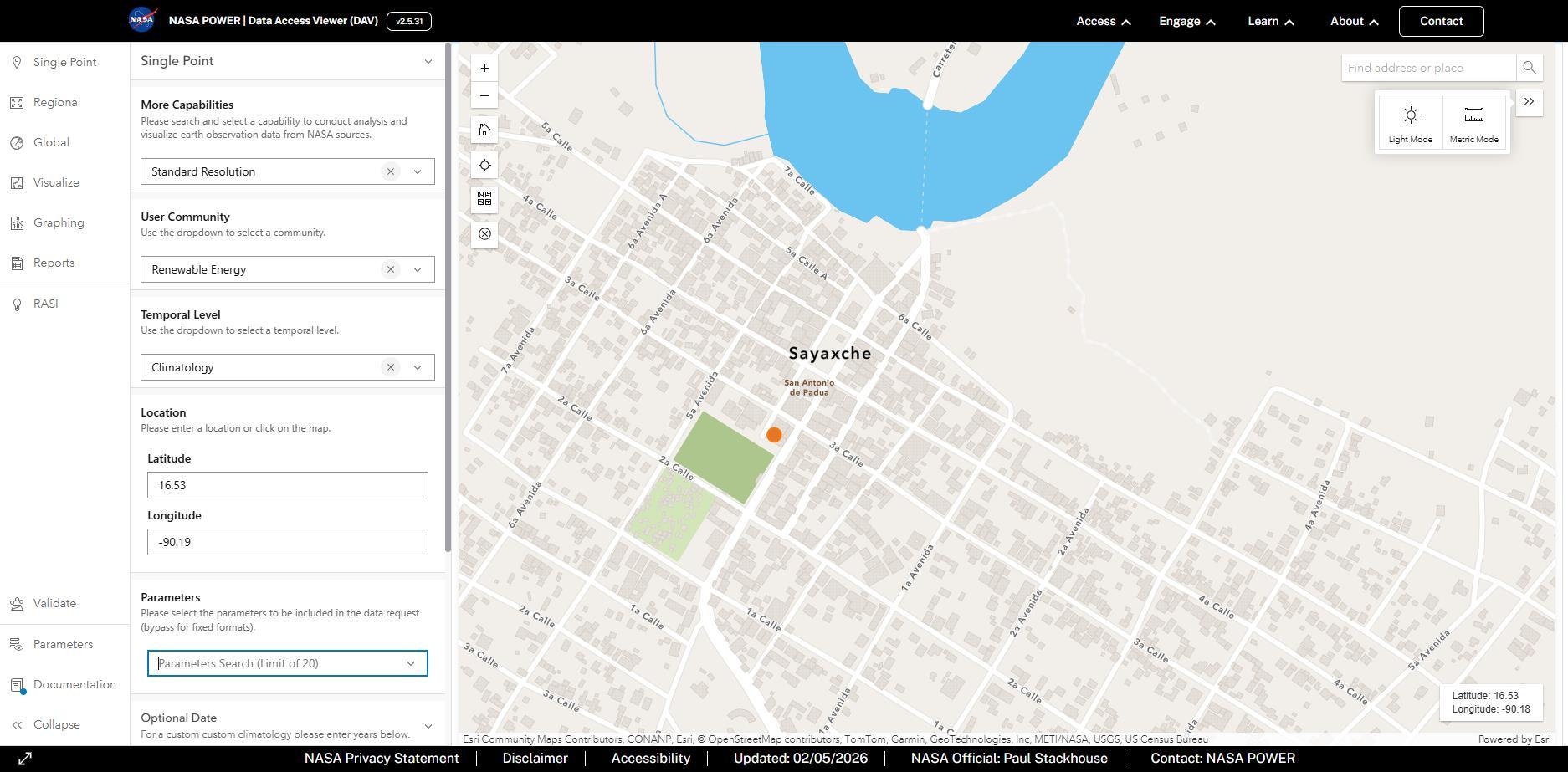Click the NASA POWER Data Access Viewer title
Screen dimensions: 1568x772
point(273,21)
